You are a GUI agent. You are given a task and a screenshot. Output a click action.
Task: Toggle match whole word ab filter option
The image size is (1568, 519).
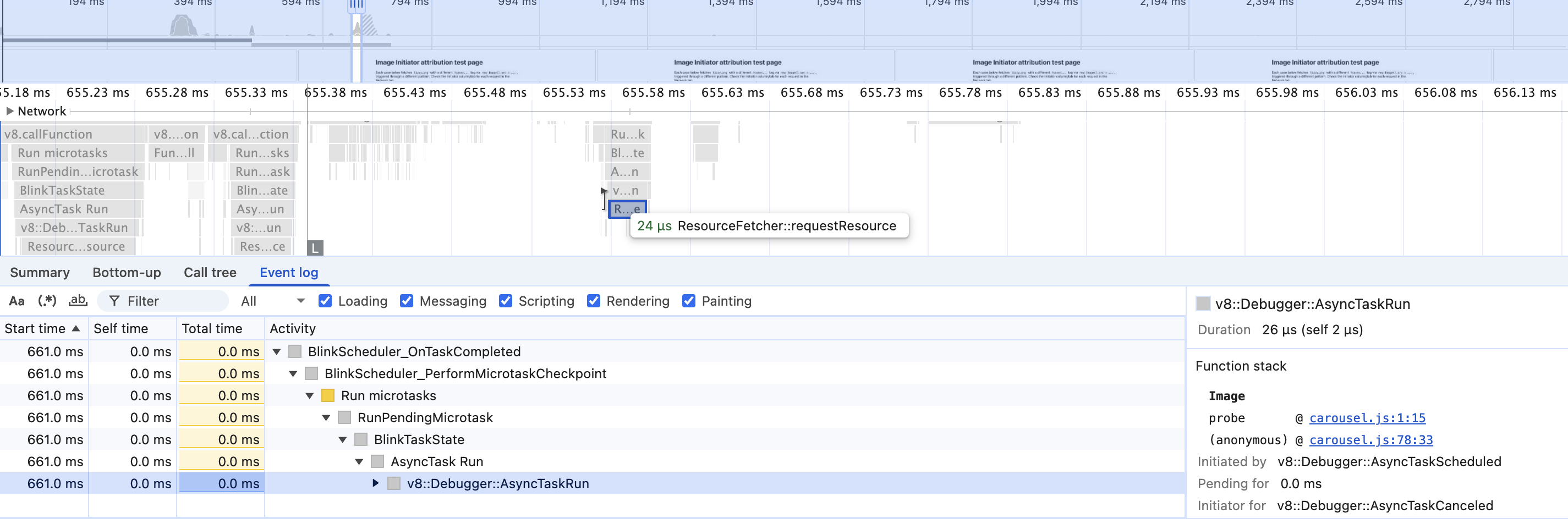coord(78,301)
